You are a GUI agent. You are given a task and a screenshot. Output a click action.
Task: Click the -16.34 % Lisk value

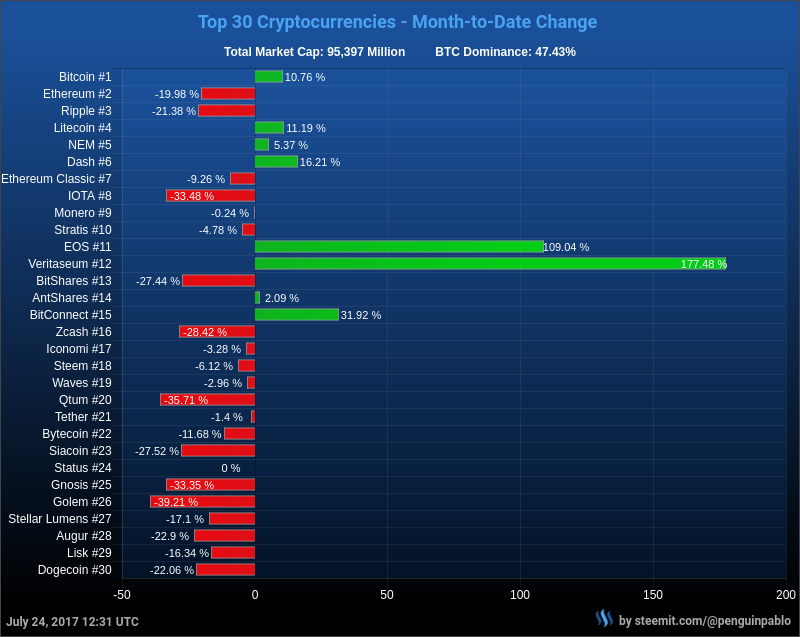click(x=187, y=553)
